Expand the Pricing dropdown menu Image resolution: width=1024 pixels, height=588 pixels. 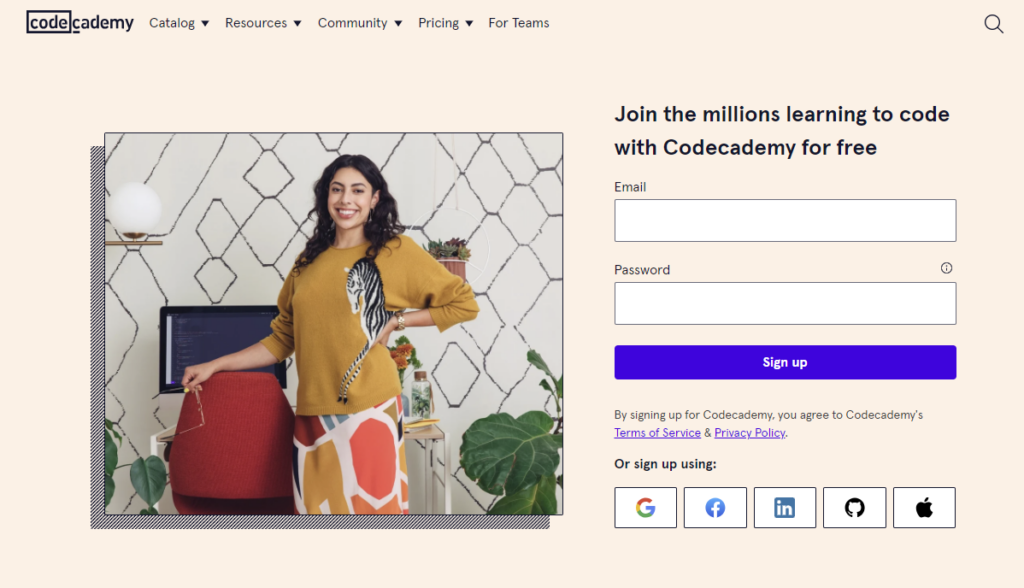coord(446,23)
